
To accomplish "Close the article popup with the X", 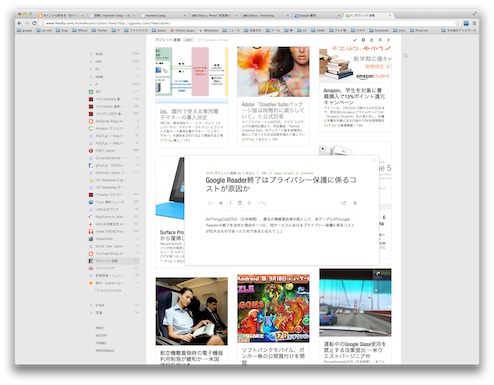I will point(374,160).
